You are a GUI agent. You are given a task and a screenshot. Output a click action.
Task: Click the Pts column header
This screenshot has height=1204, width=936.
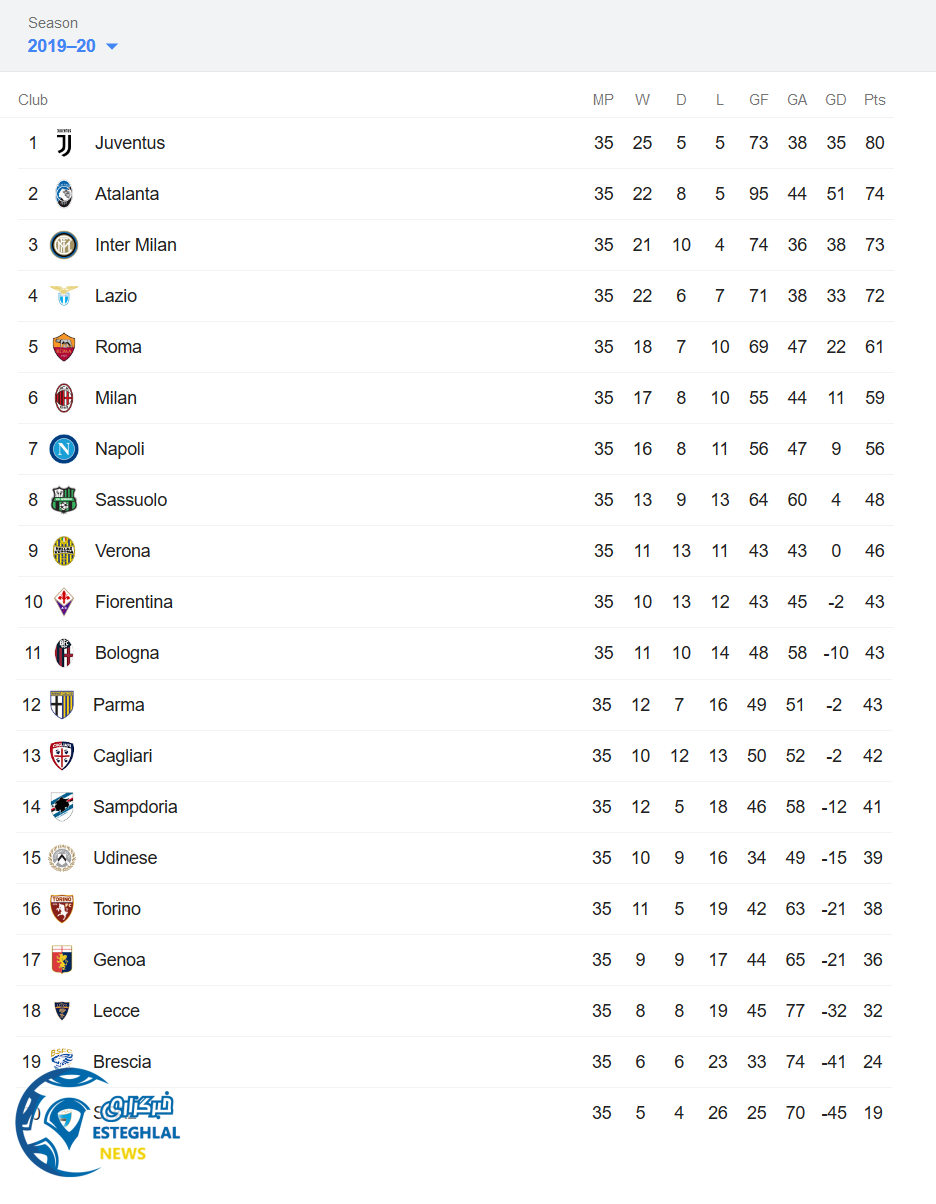click(875, 100)
